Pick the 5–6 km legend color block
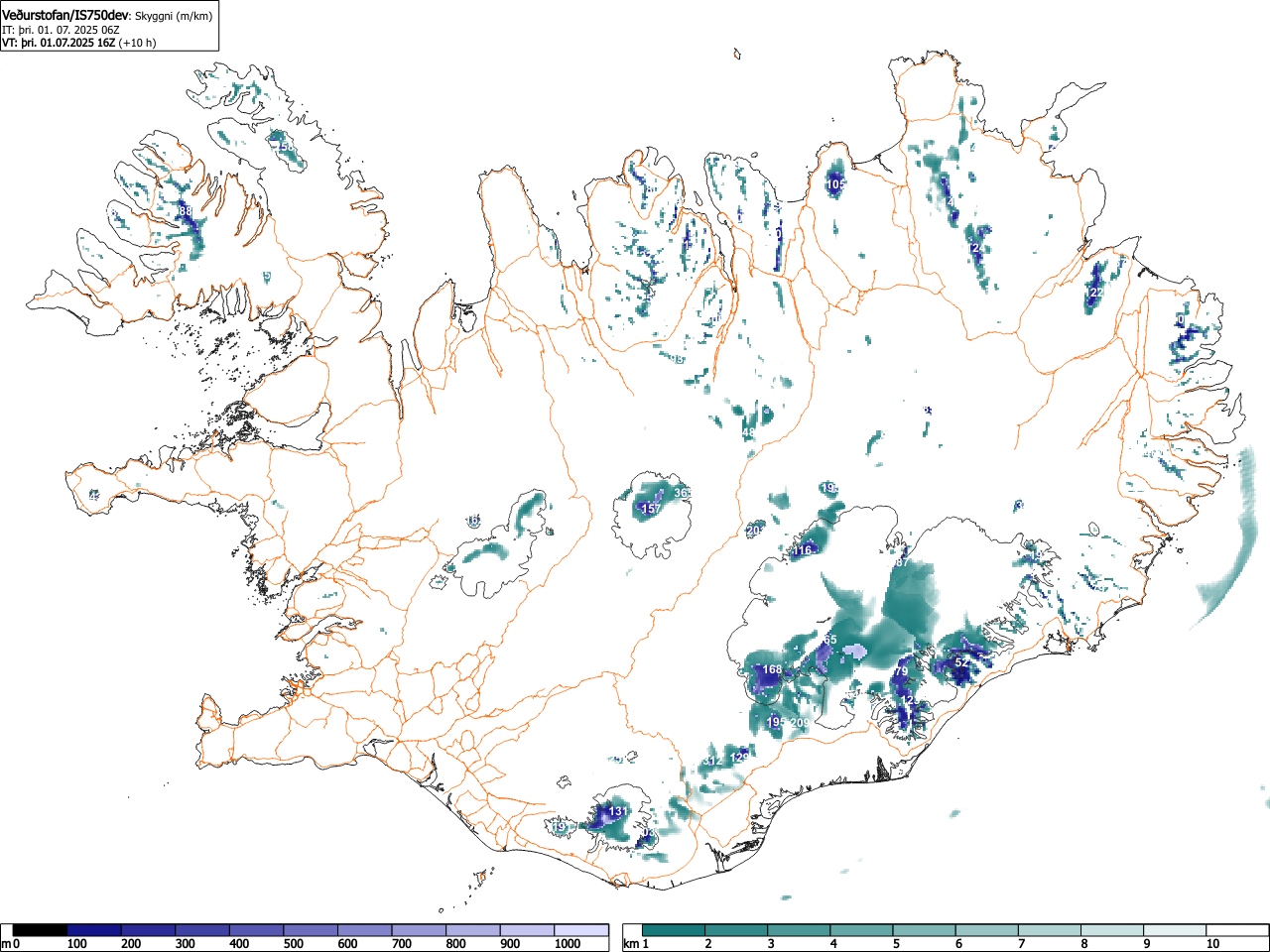The width and height of the screenshot is (1270, 952). point(924,930)
